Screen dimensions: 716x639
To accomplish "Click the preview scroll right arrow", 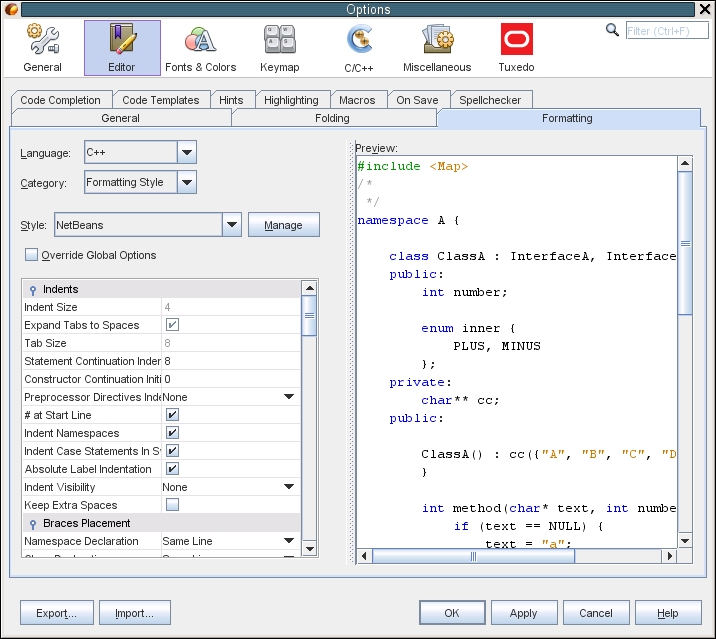I will pos(669,556).
